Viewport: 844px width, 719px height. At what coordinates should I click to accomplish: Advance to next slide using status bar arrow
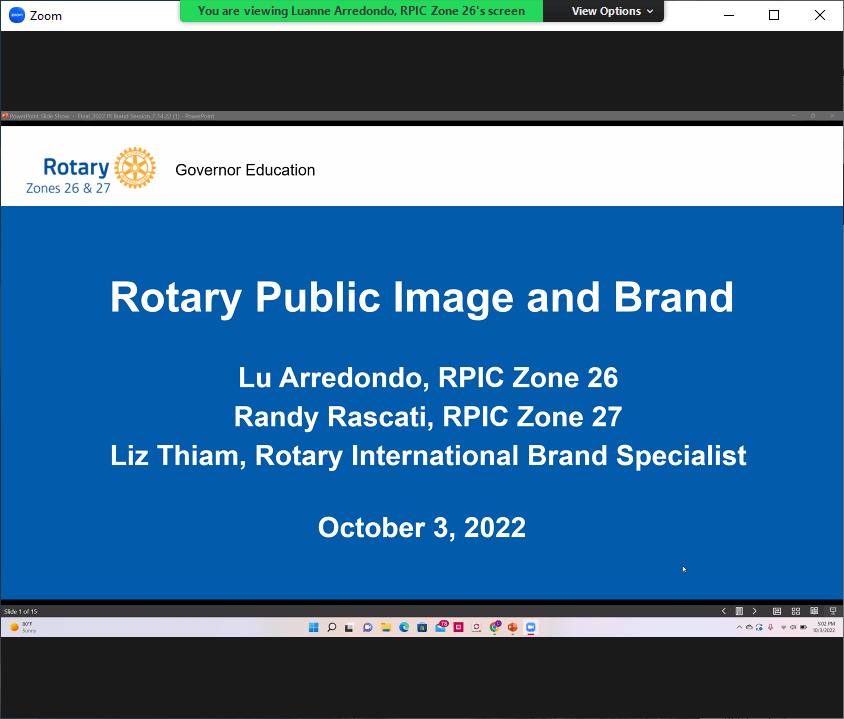pos(754,611)
